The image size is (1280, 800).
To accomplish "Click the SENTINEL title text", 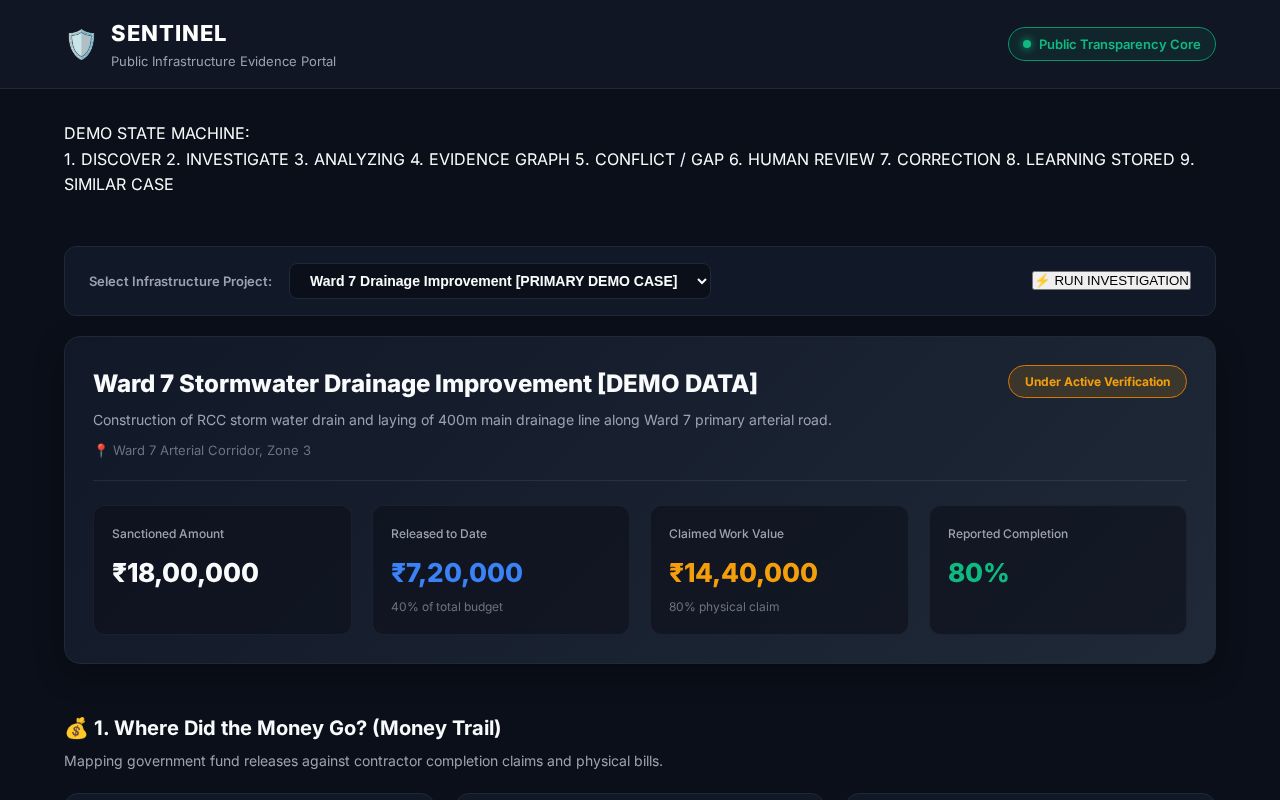I will click(x=169, y=33).
